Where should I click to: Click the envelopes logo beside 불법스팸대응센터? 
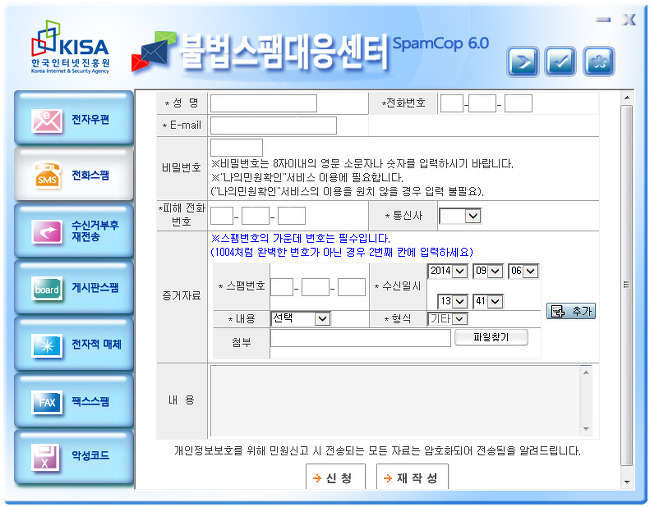tap(153, 51)
